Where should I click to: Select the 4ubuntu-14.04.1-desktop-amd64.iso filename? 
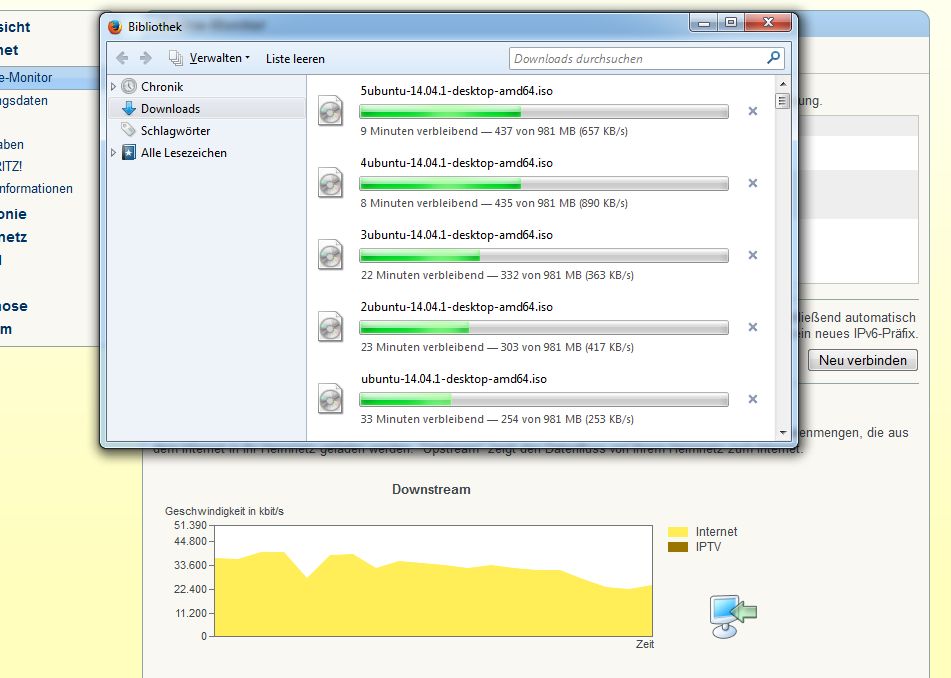tap(457, 163)
